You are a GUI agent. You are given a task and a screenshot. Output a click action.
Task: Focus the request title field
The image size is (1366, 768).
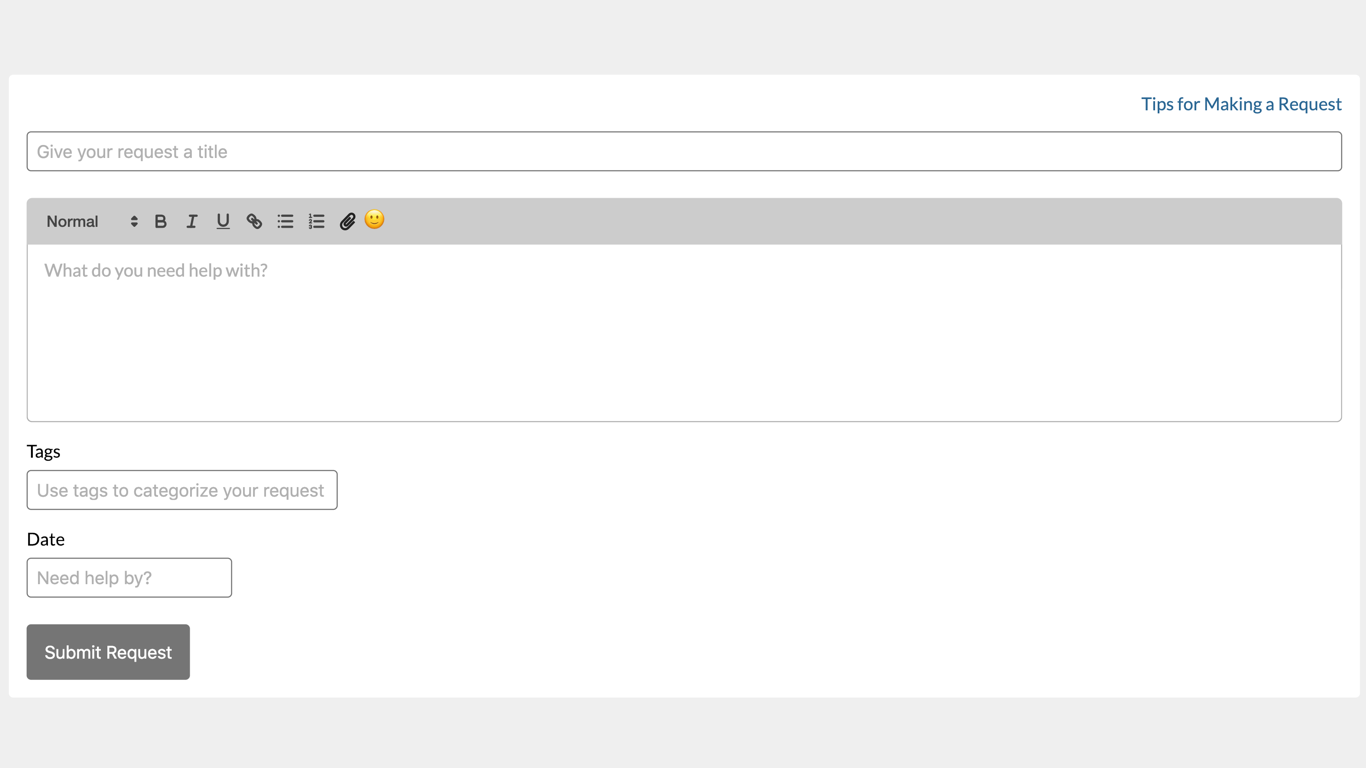click(x=684, y=151)
